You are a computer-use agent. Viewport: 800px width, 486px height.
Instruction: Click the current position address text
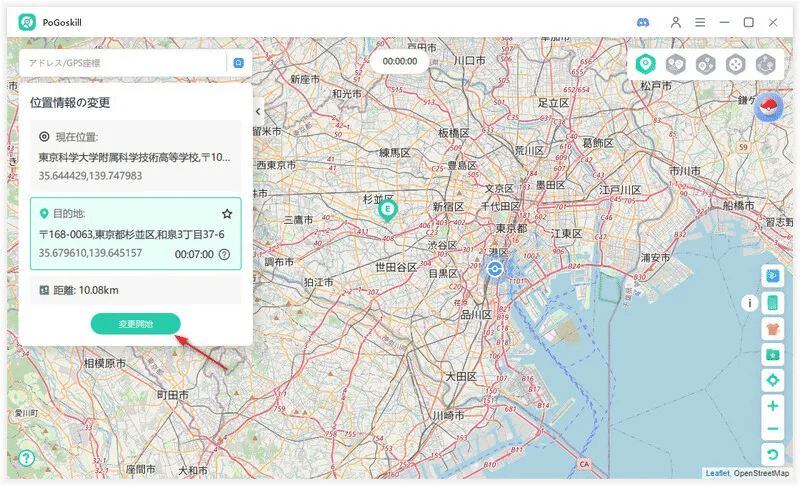(x=134, y=157)
